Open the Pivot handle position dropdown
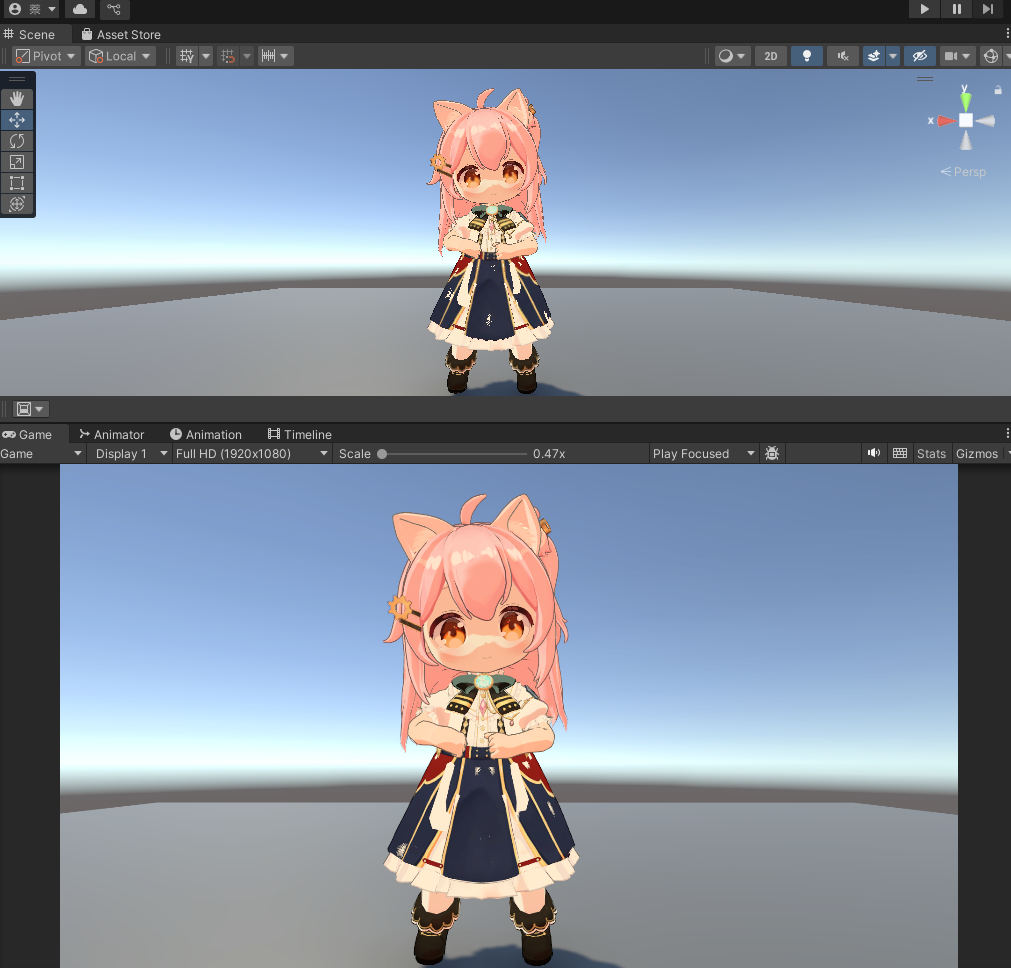1011x968 pixels. point(46,56)
